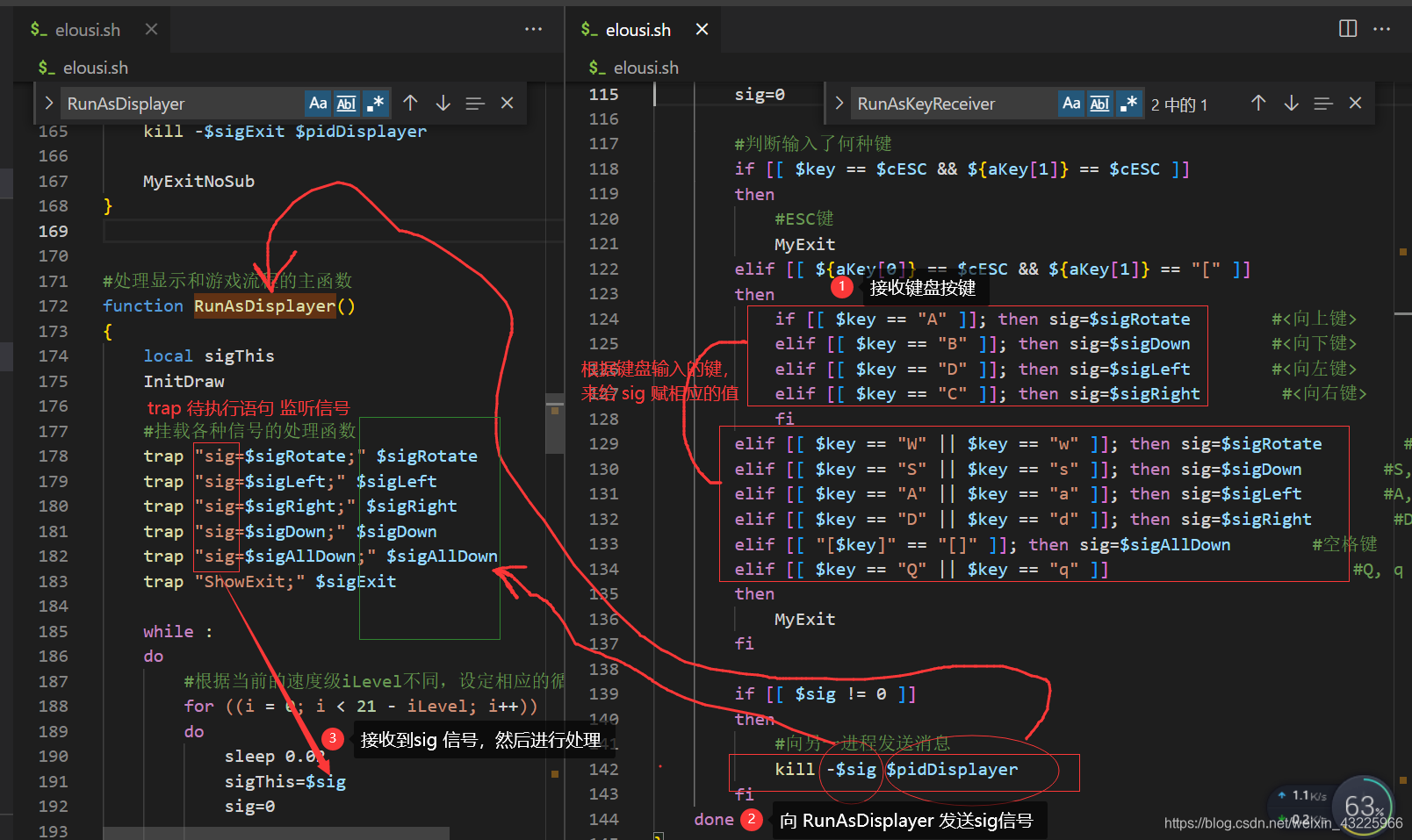Toggle Use Regular Expression in left find widget
The width and height of the screenshot is (1412, 840).
coord(376,104)
